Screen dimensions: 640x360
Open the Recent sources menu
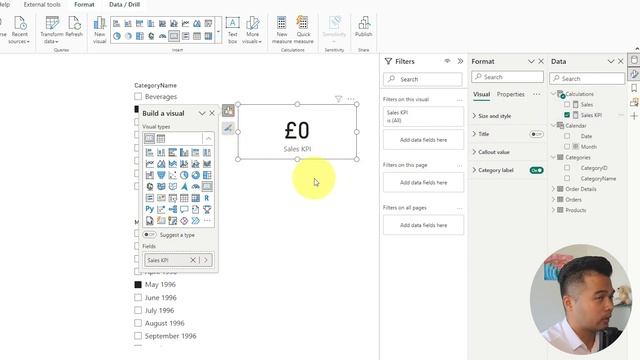(x=20, y=29)
